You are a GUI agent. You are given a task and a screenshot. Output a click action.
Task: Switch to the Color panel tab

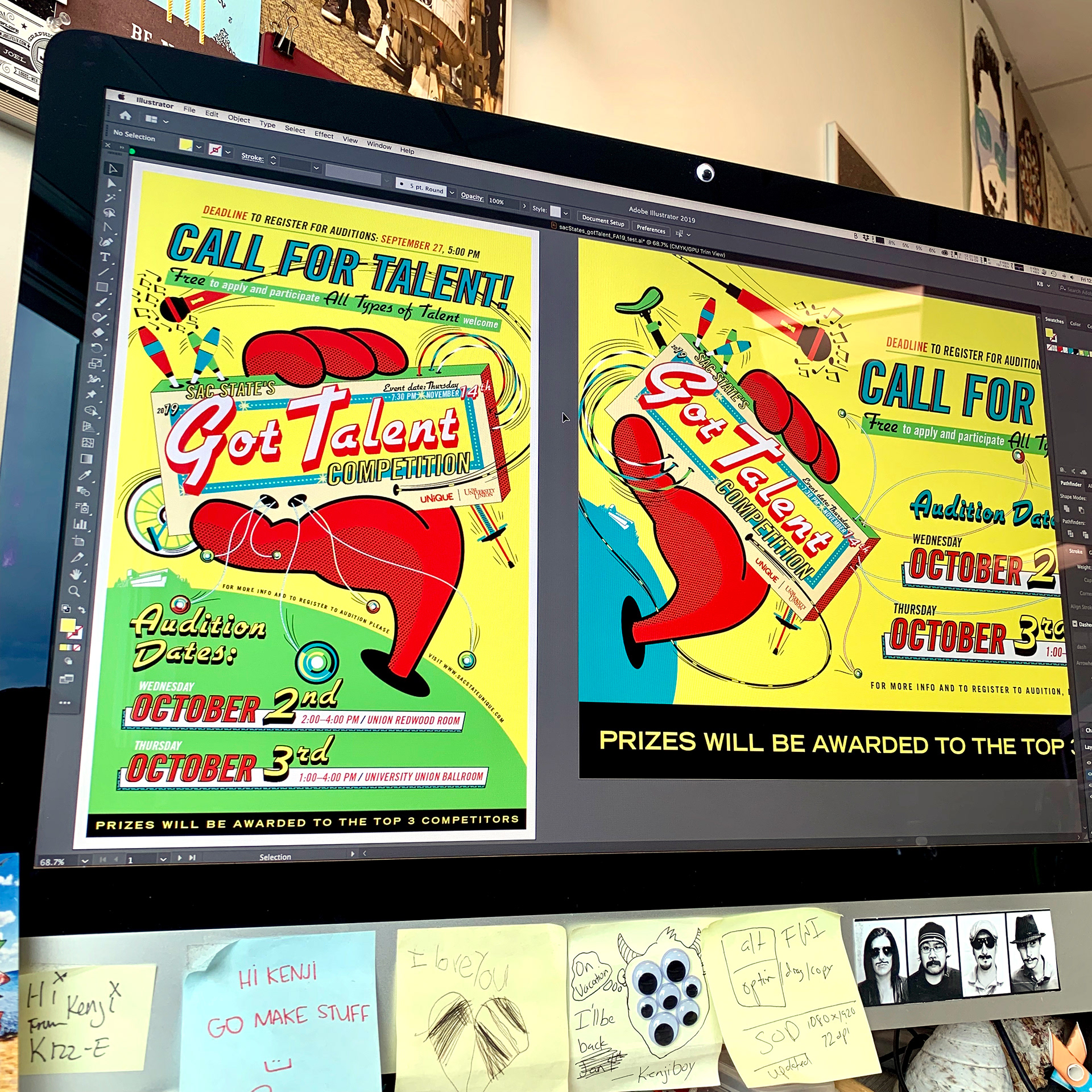pos(1075,324)
